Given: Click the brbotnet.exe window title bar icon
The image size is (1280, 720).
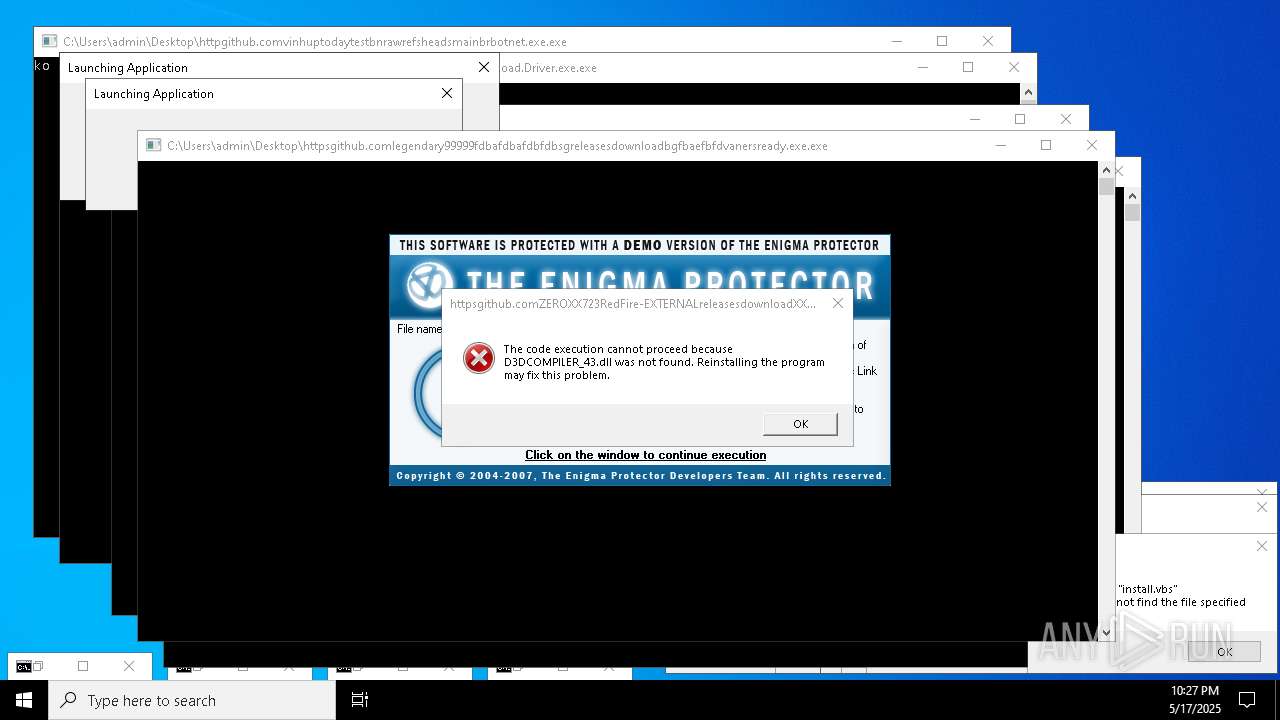Looking at the screenshot, I should [49, 42].
